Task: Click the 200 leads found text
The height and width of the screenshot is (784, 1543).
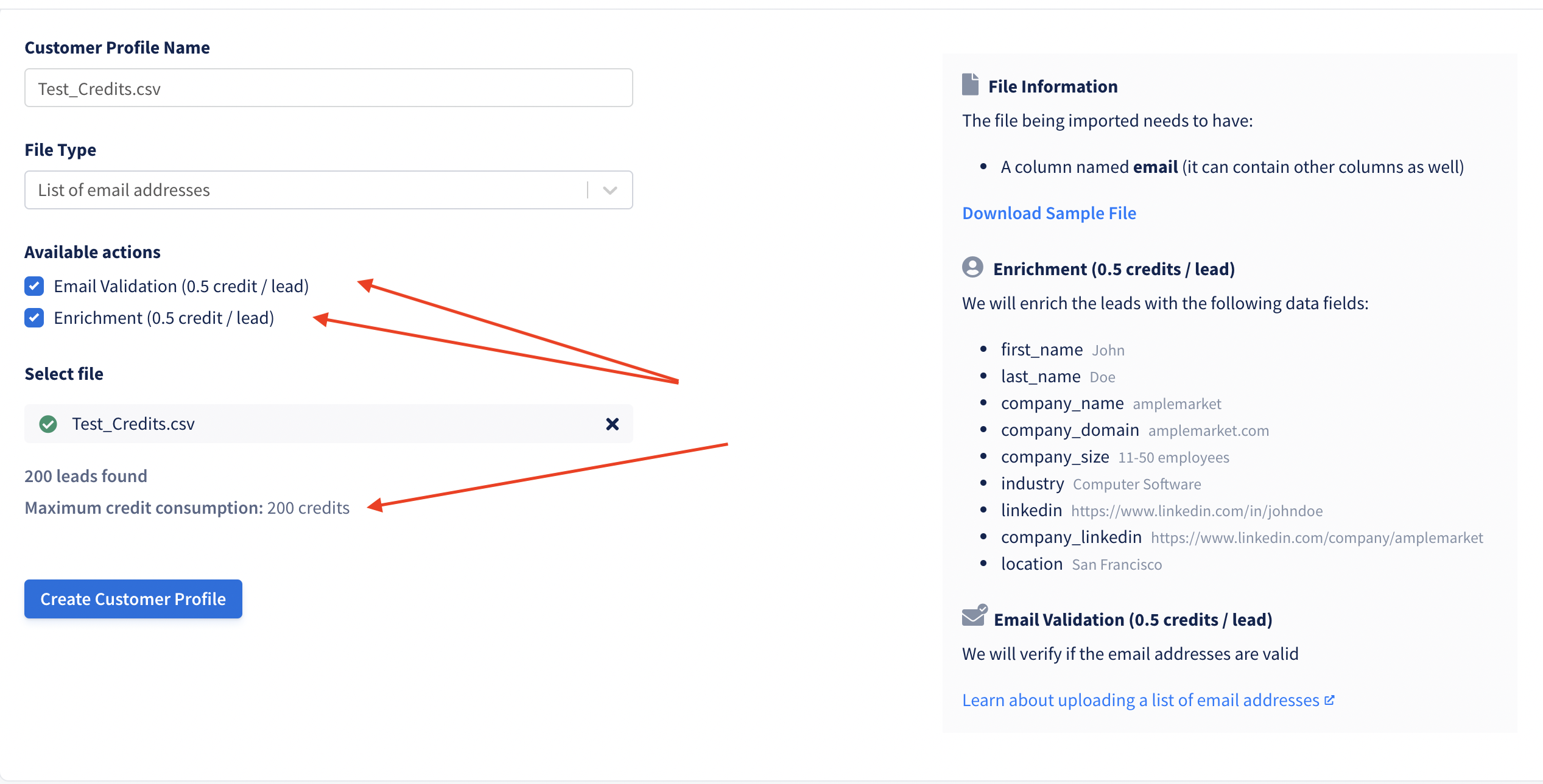Action: (86, 476)
